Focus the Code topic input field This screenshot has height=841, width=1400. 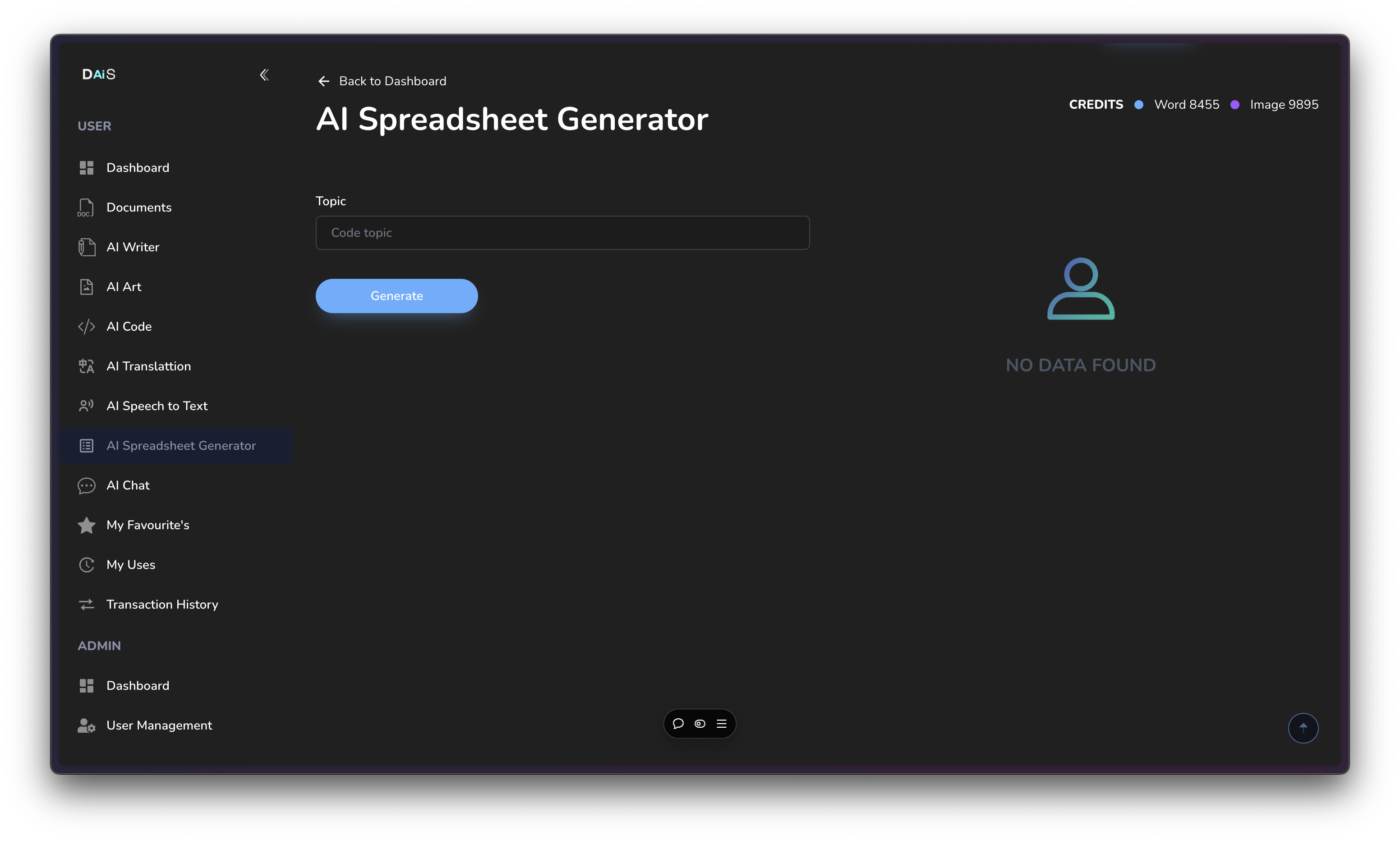tap(562, 233)
